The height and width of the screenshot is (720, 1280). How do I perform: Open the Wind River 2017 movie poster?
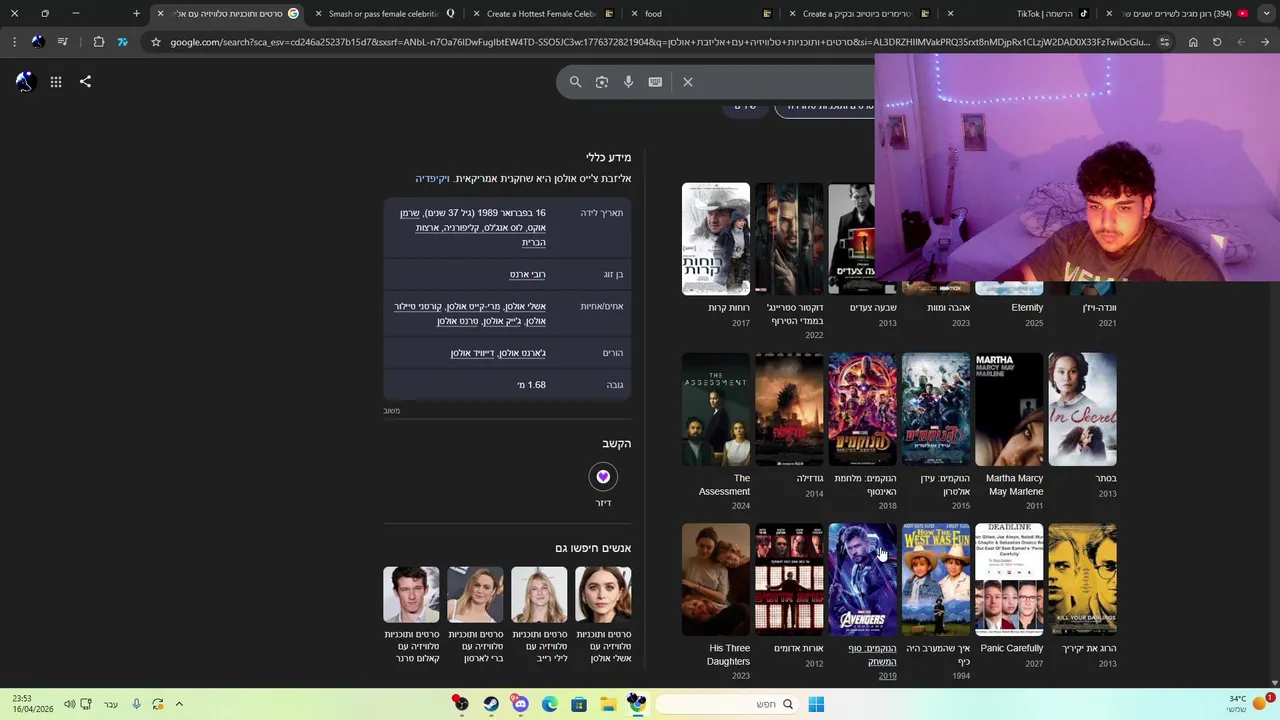click(x=716, y=239)
